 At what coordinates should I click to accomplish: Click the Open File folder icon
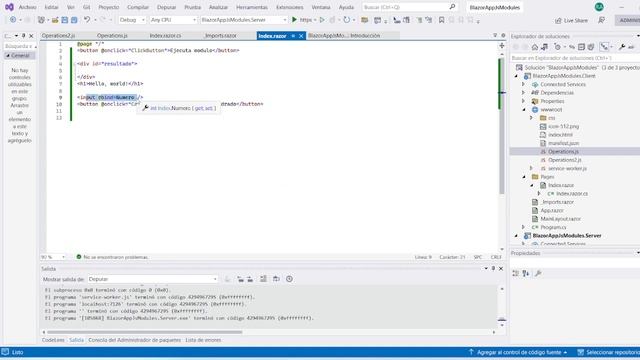tap(55, 20)
